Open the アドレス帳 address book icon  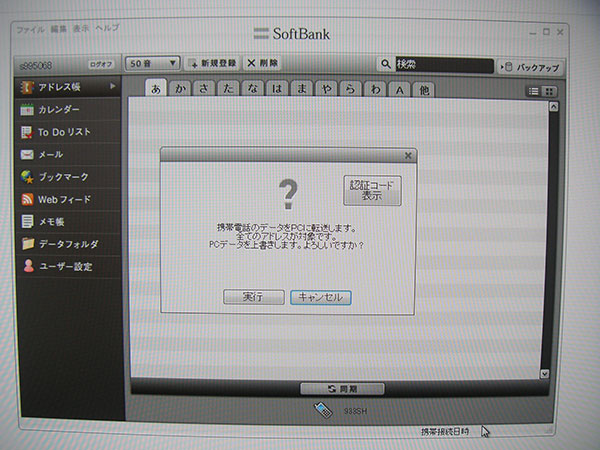pyautogui.click(x=27, y=88)
